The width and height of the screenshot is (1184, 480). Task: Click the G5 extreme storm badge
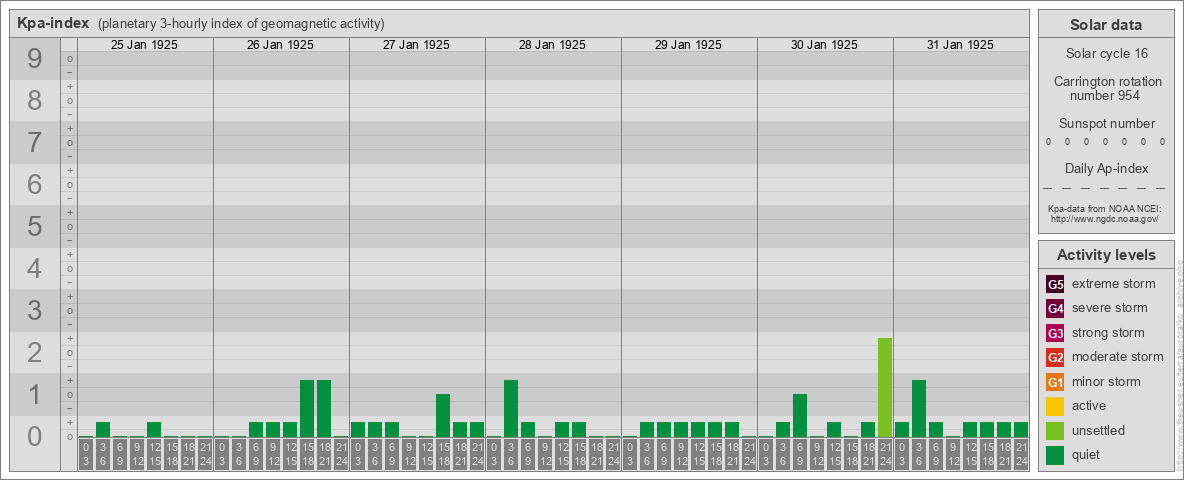coord(1056,284)
